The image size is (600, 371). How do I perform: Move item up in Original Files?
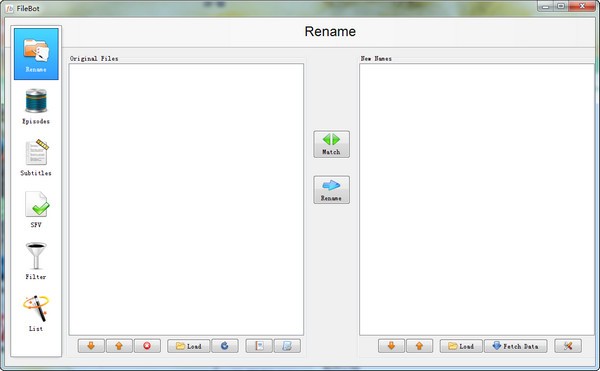119,346
